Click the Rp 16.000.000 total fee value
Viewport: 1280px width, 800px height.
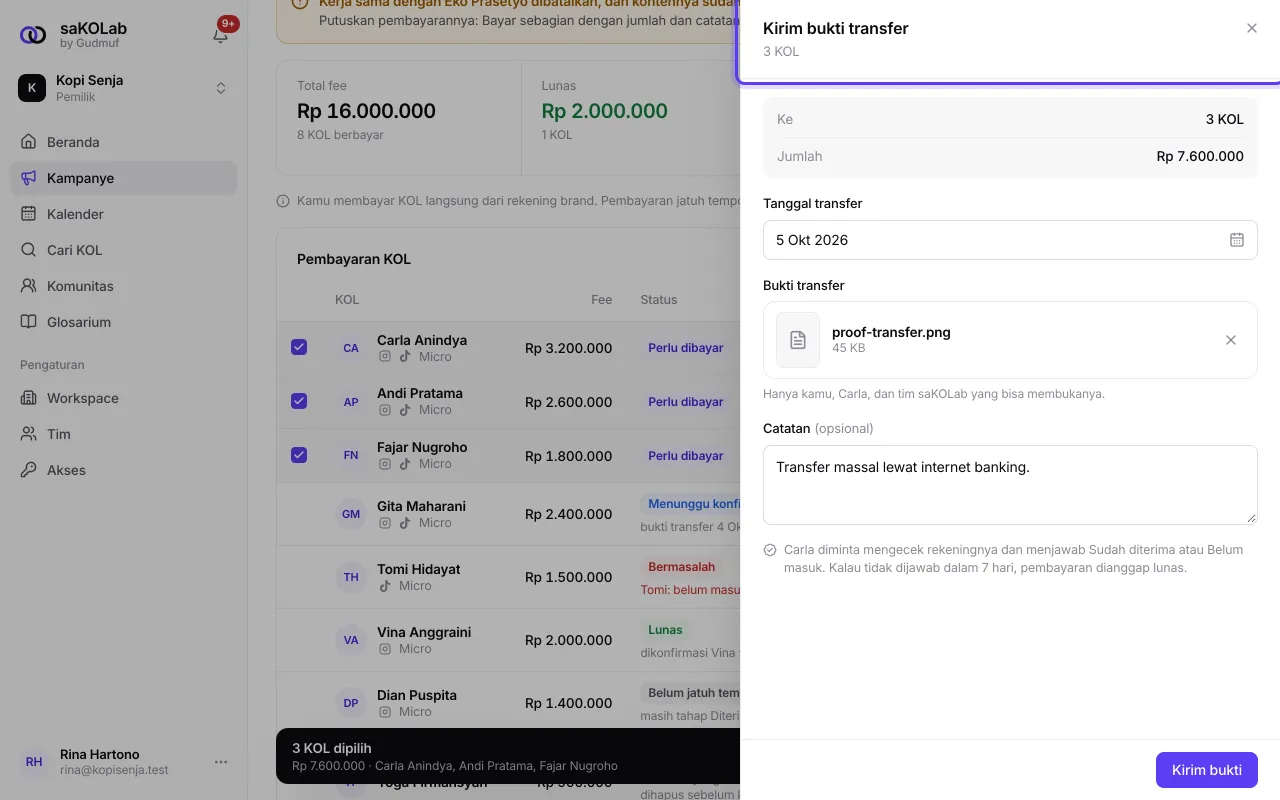(366, 111)
